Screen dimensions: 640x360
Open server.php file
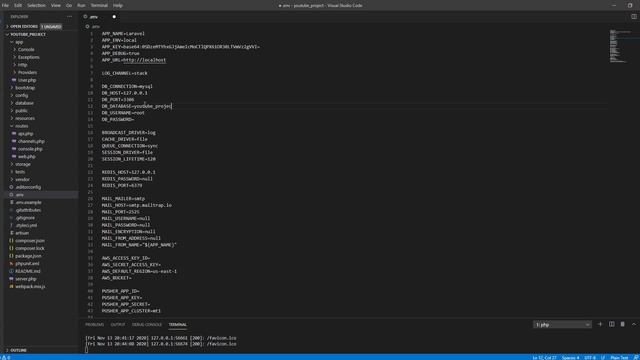(26, 279)
